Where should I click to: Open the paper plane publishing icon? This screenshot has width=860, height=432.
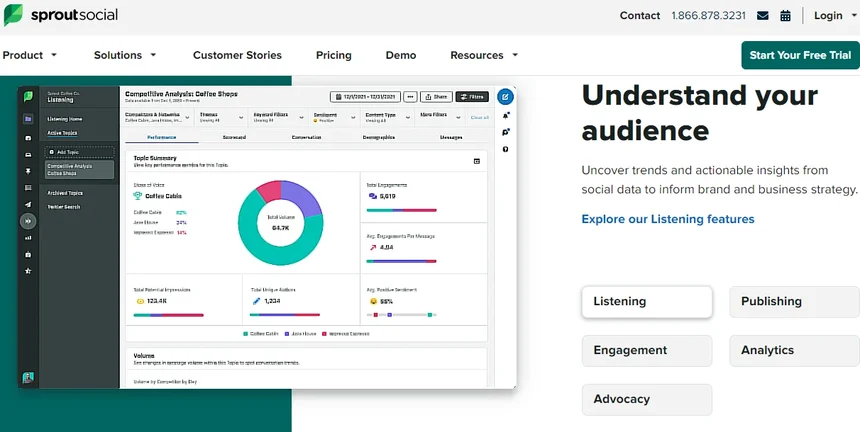(28, 204)
